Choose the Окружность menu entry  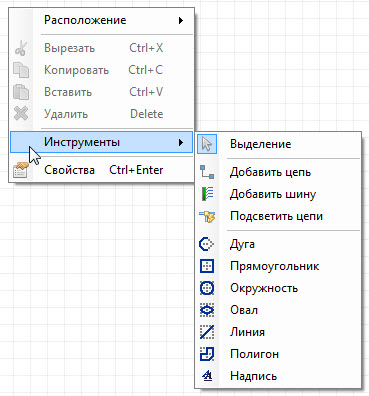pos(279,288)
